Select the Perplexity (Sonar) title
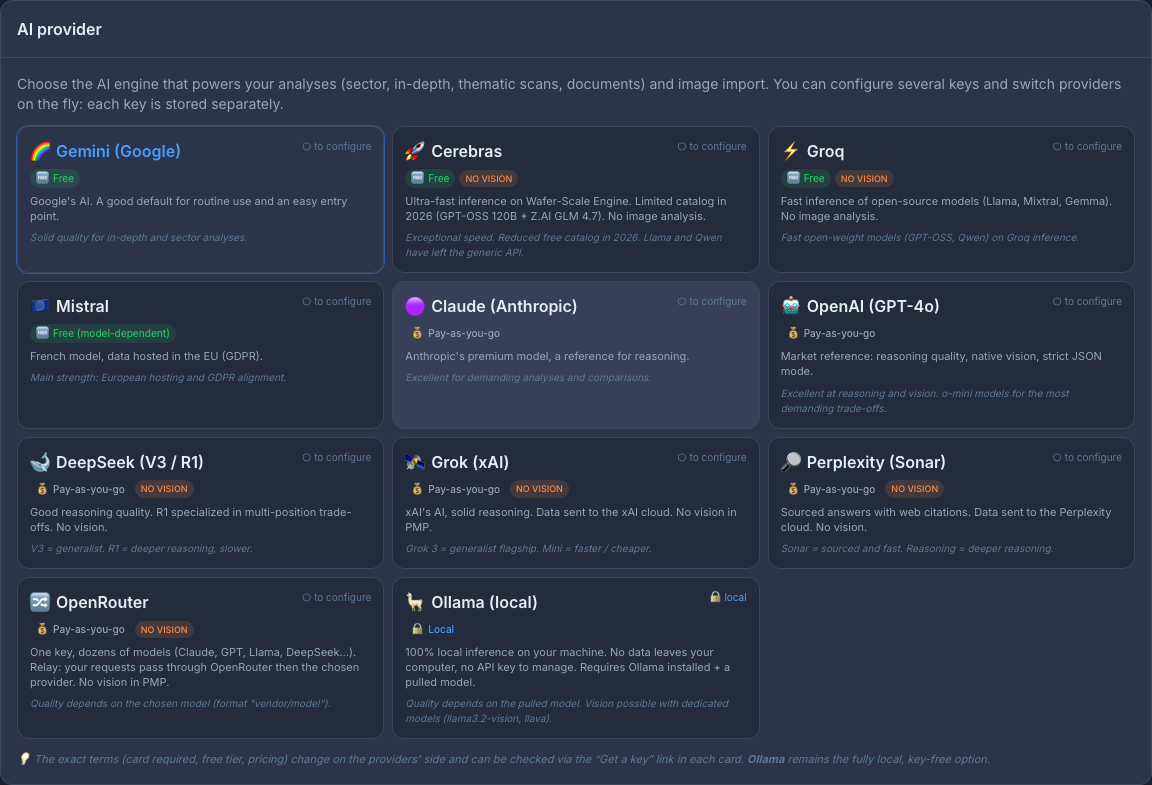Image resolution: width=1152 pixels, height=785 pixels. click(876, 462)
